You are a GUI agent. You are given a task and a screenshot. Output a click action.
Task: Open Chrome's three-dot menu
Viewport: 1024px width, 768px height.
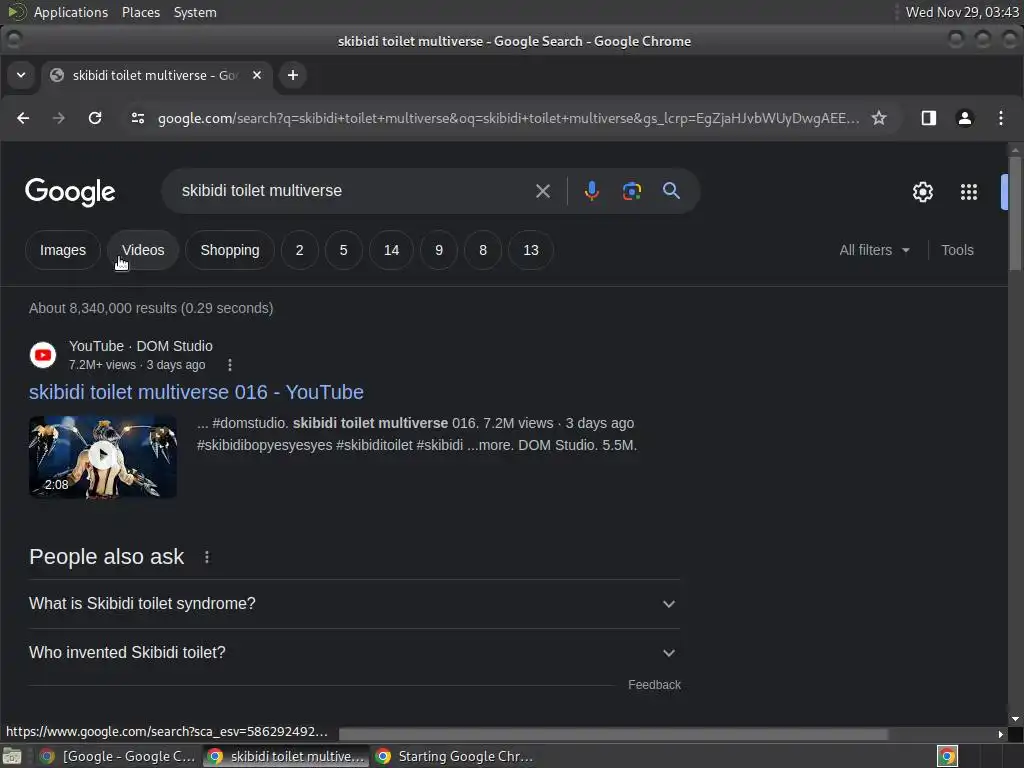[1000, 118]
